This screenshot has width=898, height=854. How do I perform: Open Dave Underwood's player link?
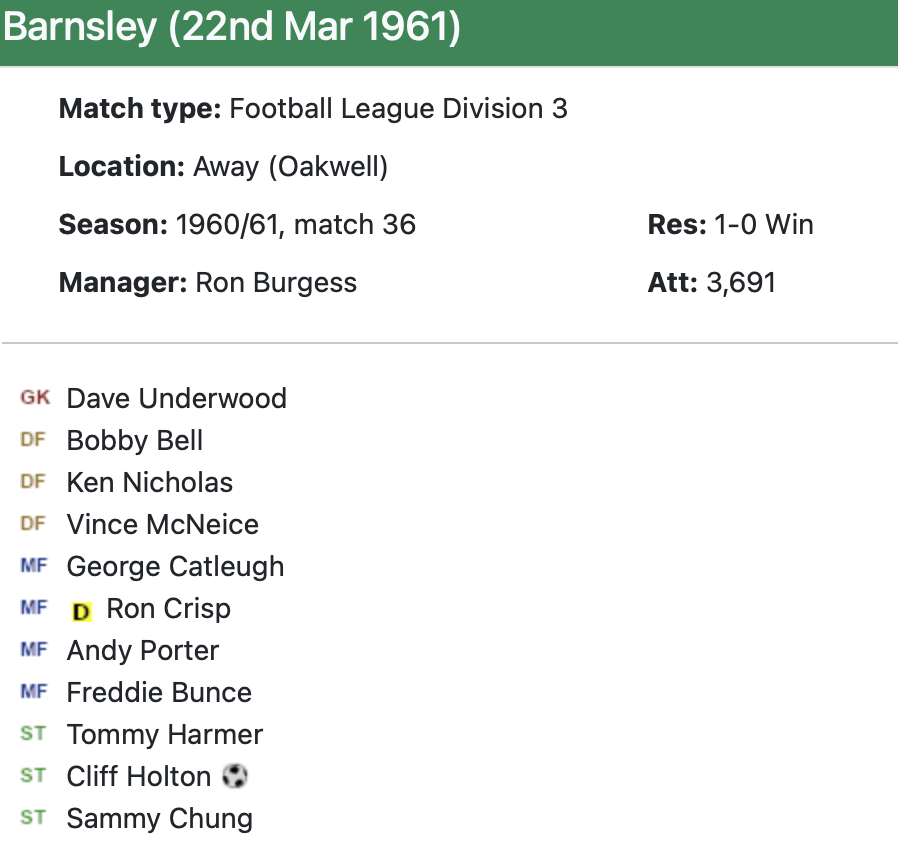click(176, 398)
